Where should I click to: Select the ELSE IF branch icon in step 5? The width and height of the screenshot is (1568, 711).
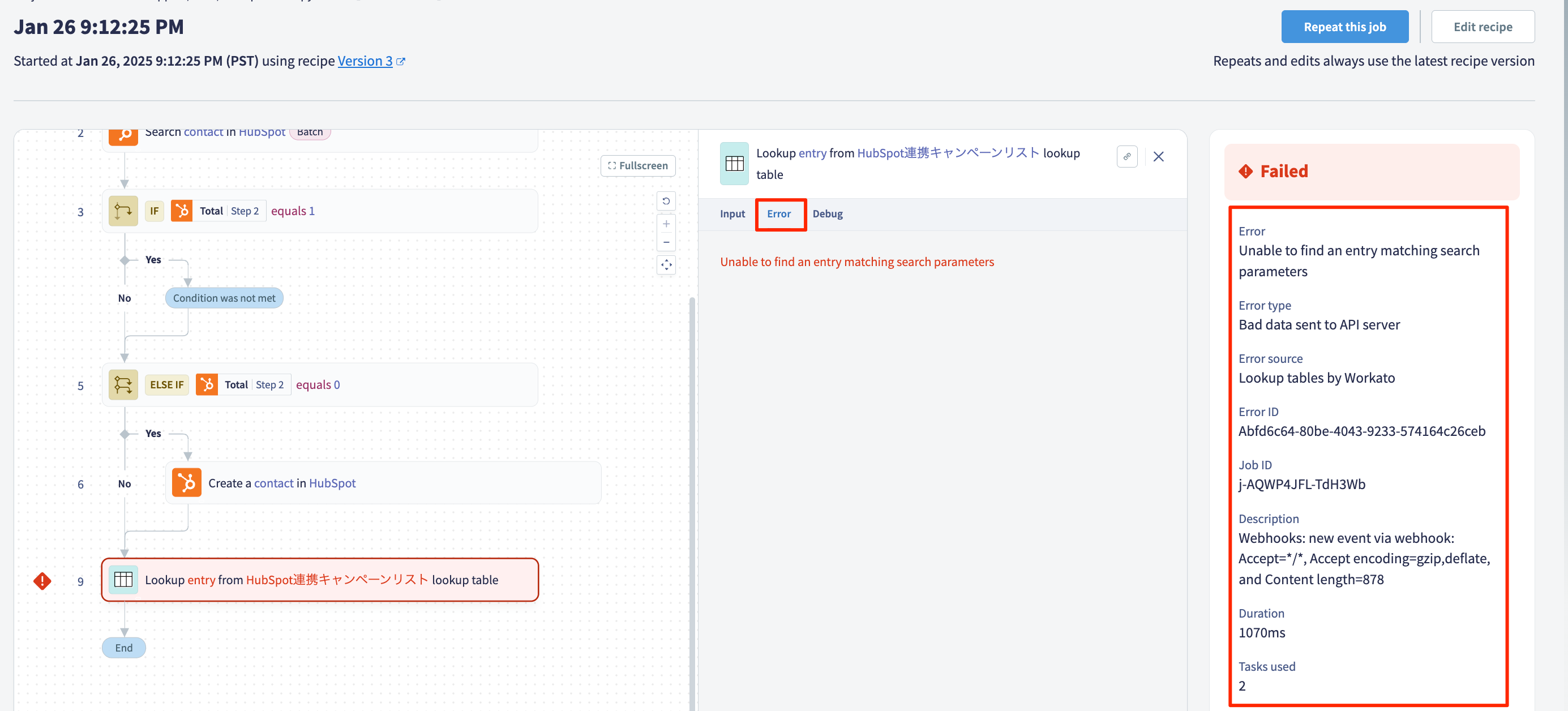[x=123, y=385]
